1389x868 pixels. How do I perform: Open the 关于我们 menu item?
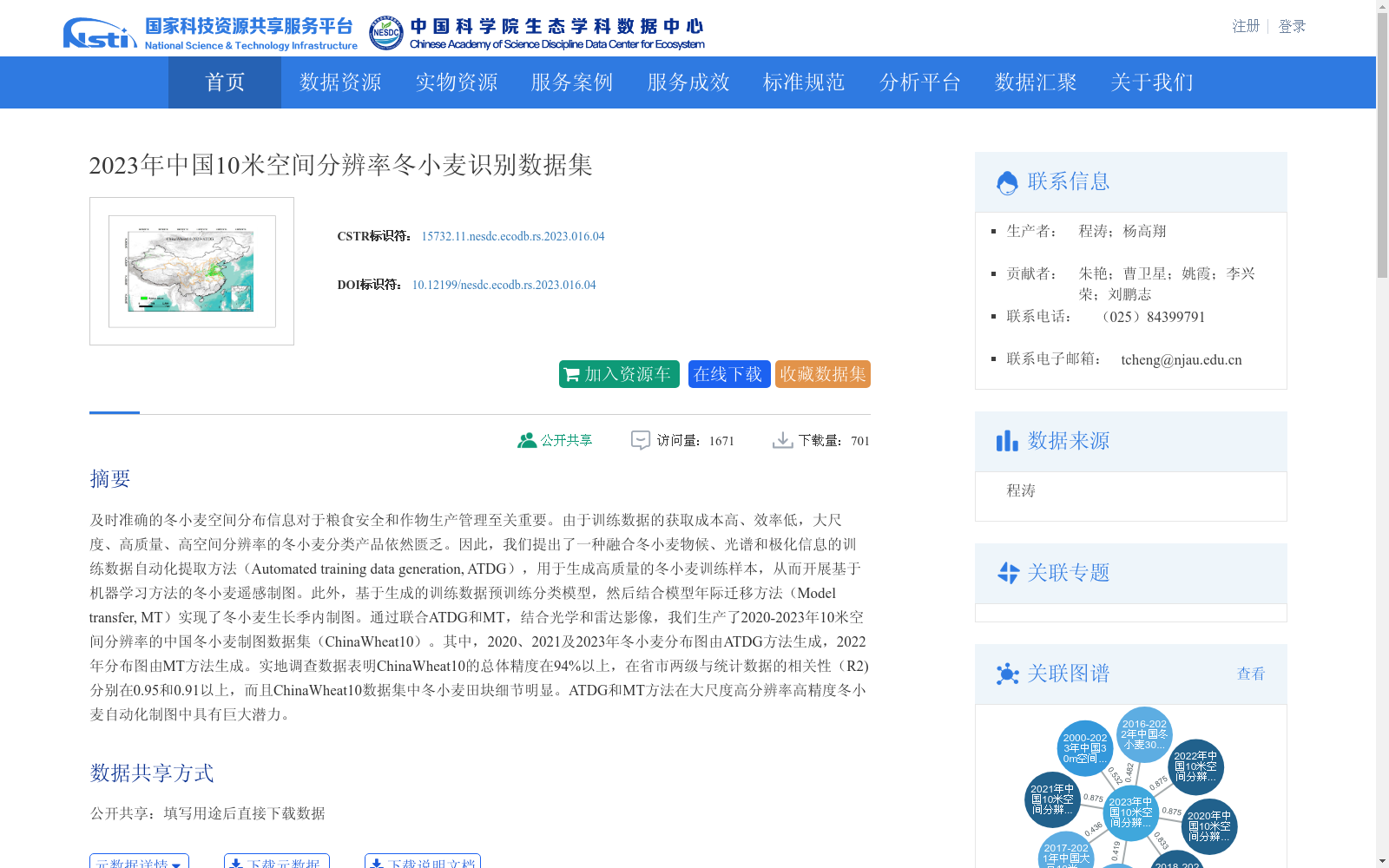coord(1152,82)
